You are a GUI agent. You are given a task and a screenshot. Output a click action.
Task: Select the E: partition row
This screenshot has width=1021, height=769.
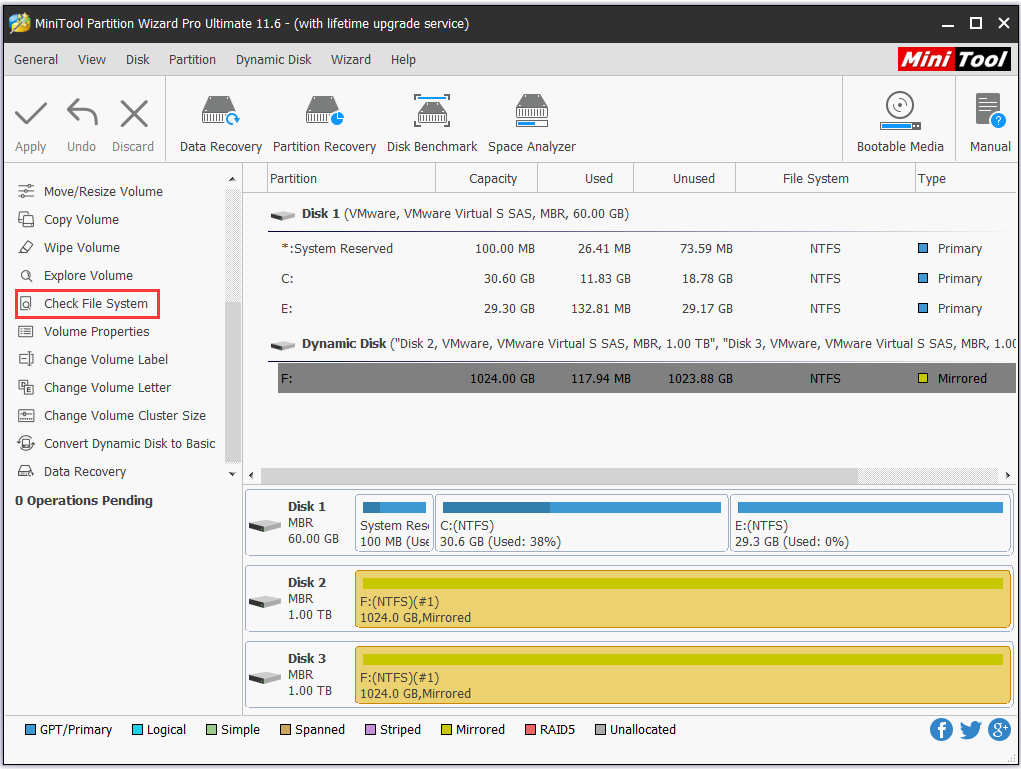tap(647, 309)
